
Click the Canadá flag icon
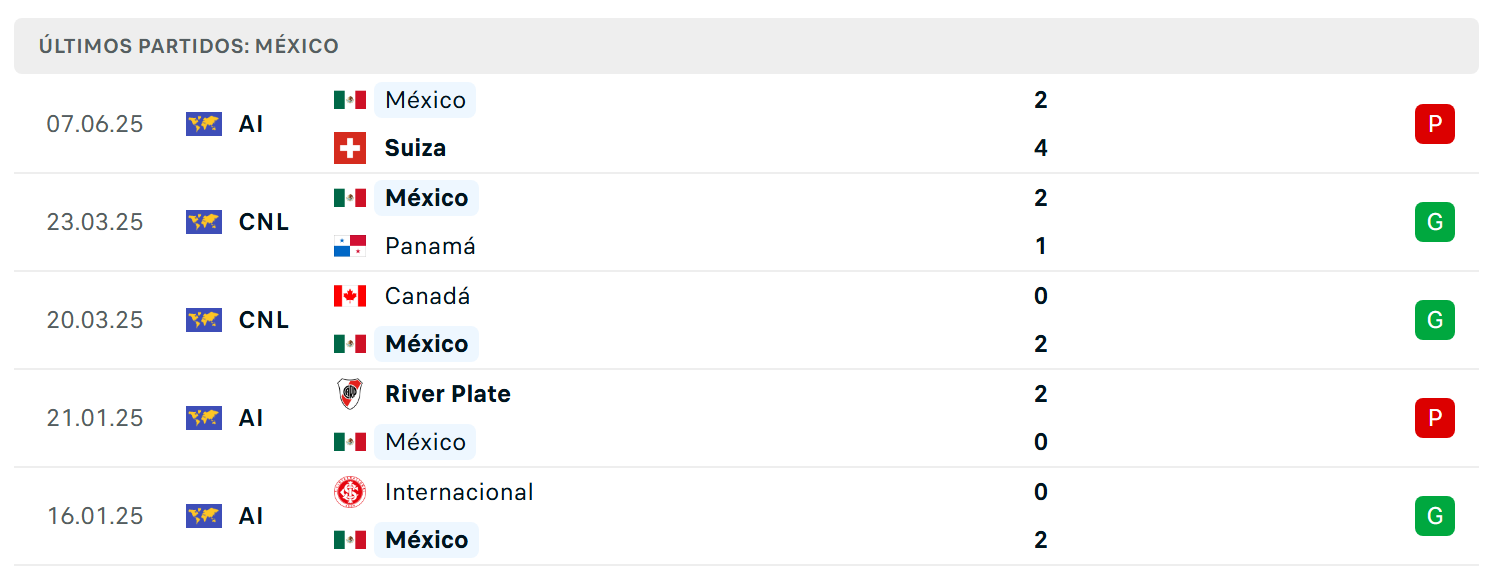tap(350, 296)
